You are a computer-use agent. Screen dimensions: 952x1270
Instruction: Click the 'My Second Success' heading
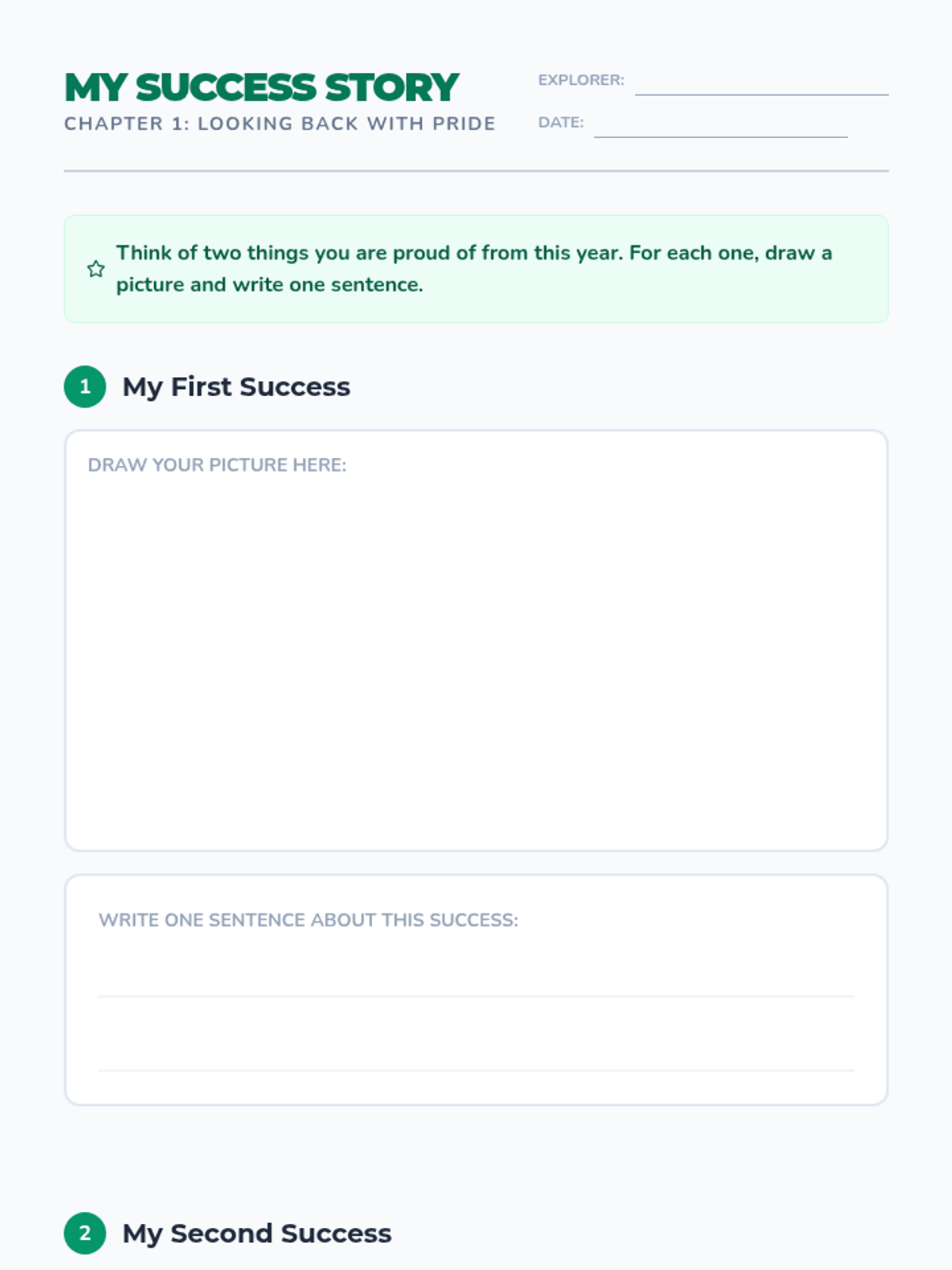point(256,1233)
